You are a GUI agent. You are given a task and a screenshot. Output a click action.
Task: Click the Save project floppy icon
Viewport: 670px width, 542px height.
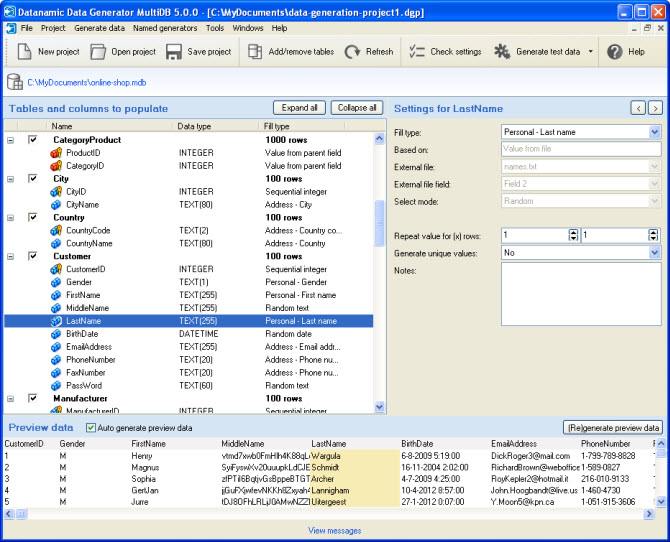(174, 52)
